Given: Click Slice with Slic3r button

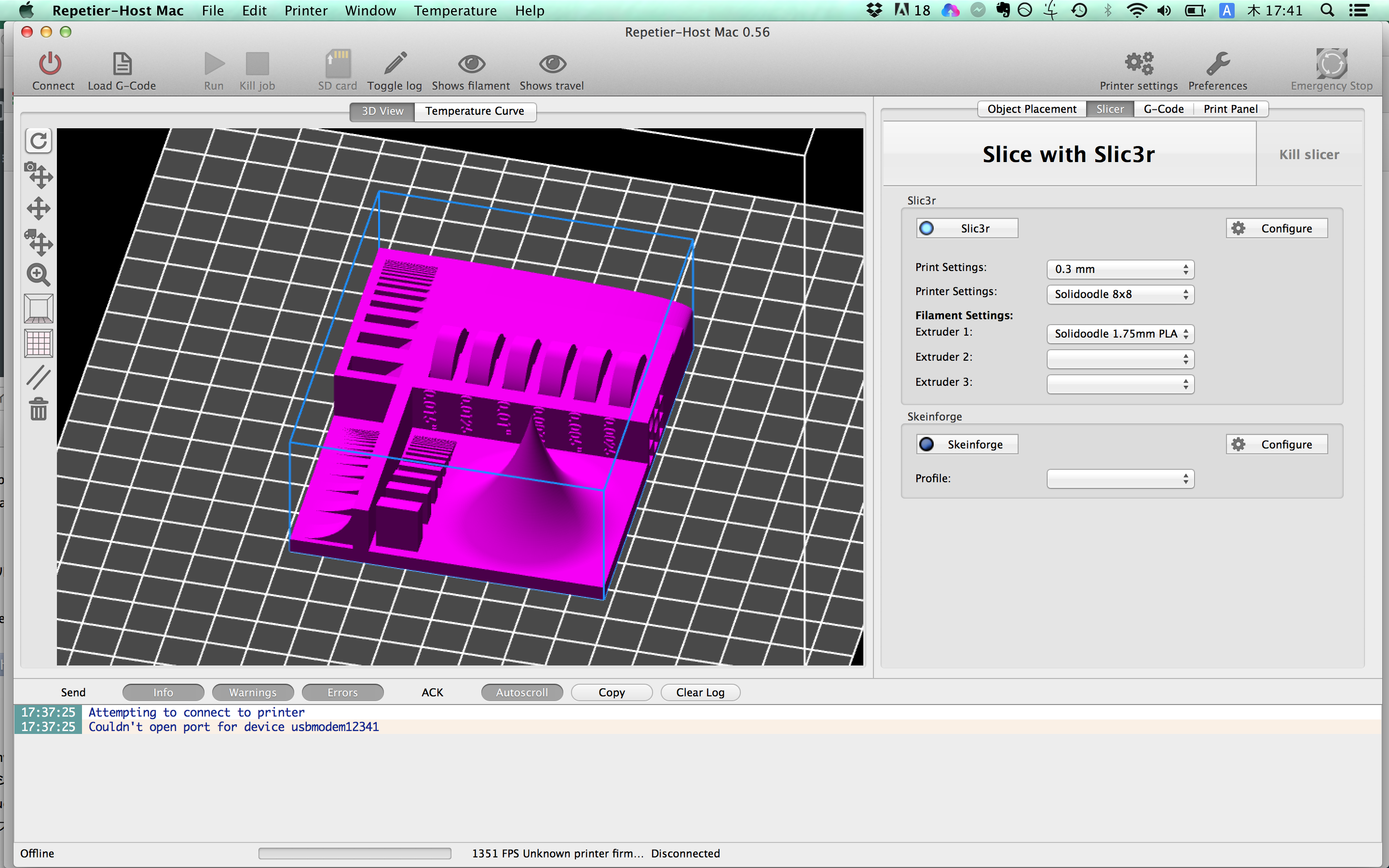Looking at the screenshot, I should [x=1069, y=154].
